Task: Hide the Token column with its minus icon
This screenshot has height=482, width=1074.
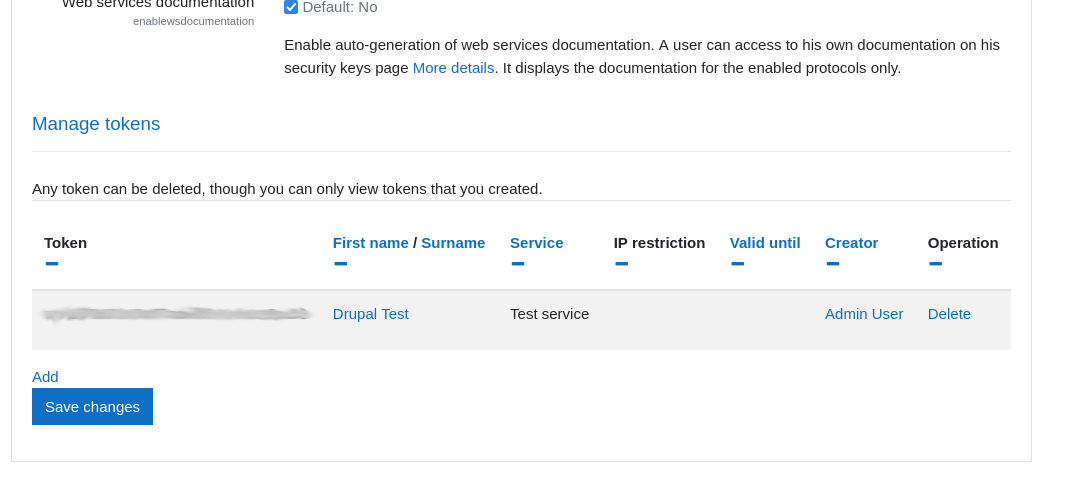Action: 52,264
